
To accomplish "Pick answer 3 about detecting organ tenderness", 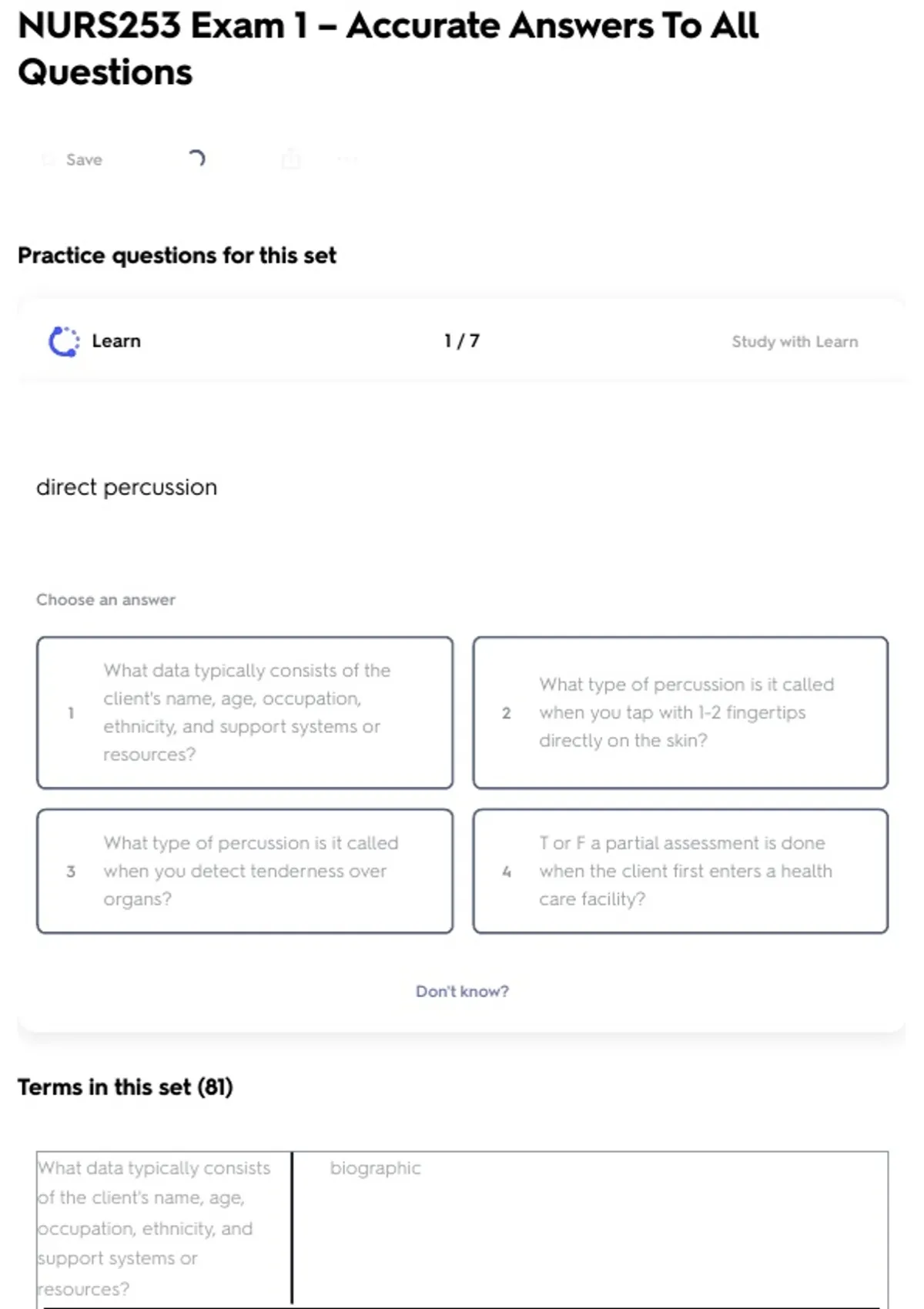I will [245, 871].
